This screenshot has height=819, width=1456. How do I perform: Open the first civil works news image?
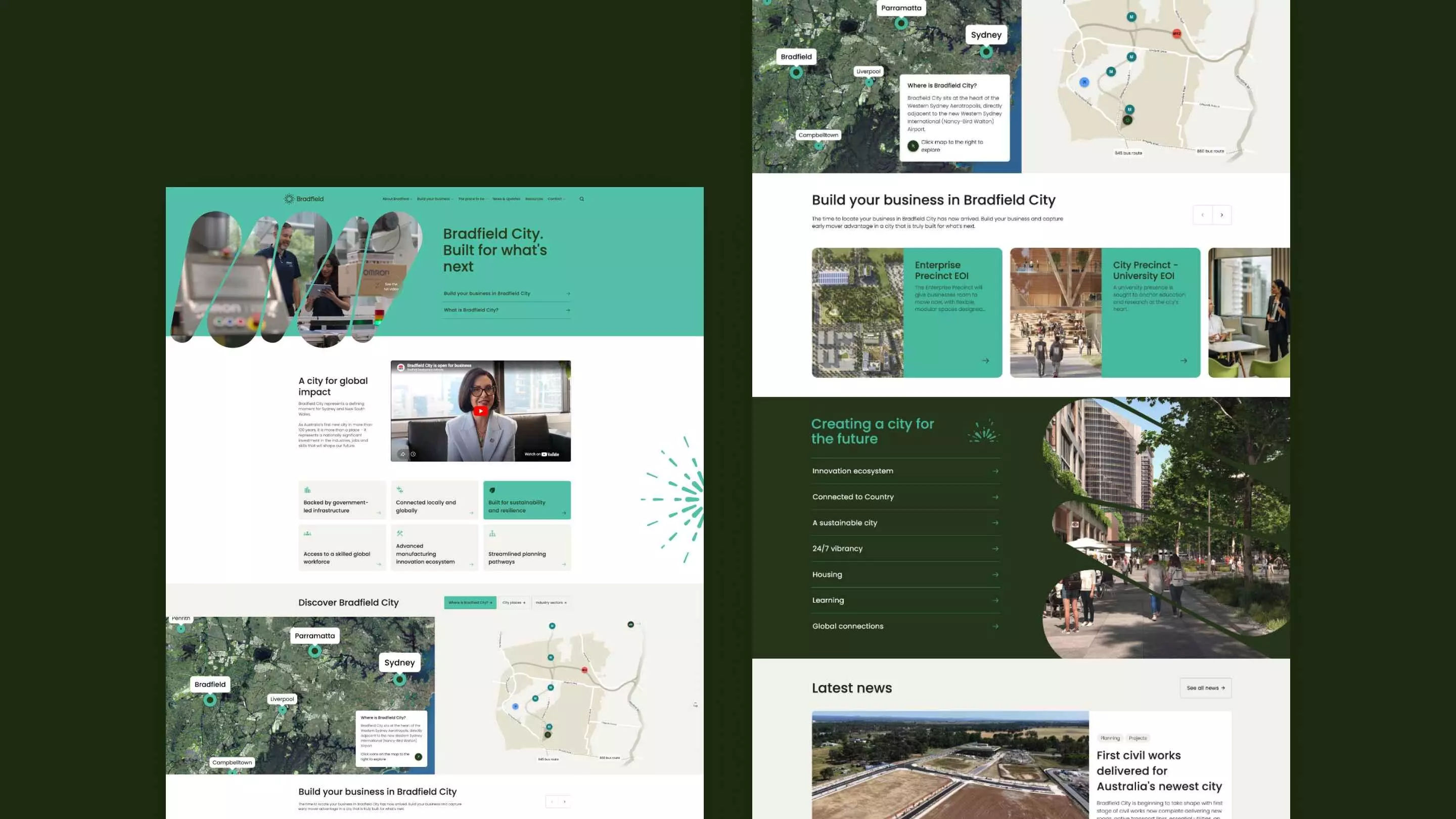[949, 764]
